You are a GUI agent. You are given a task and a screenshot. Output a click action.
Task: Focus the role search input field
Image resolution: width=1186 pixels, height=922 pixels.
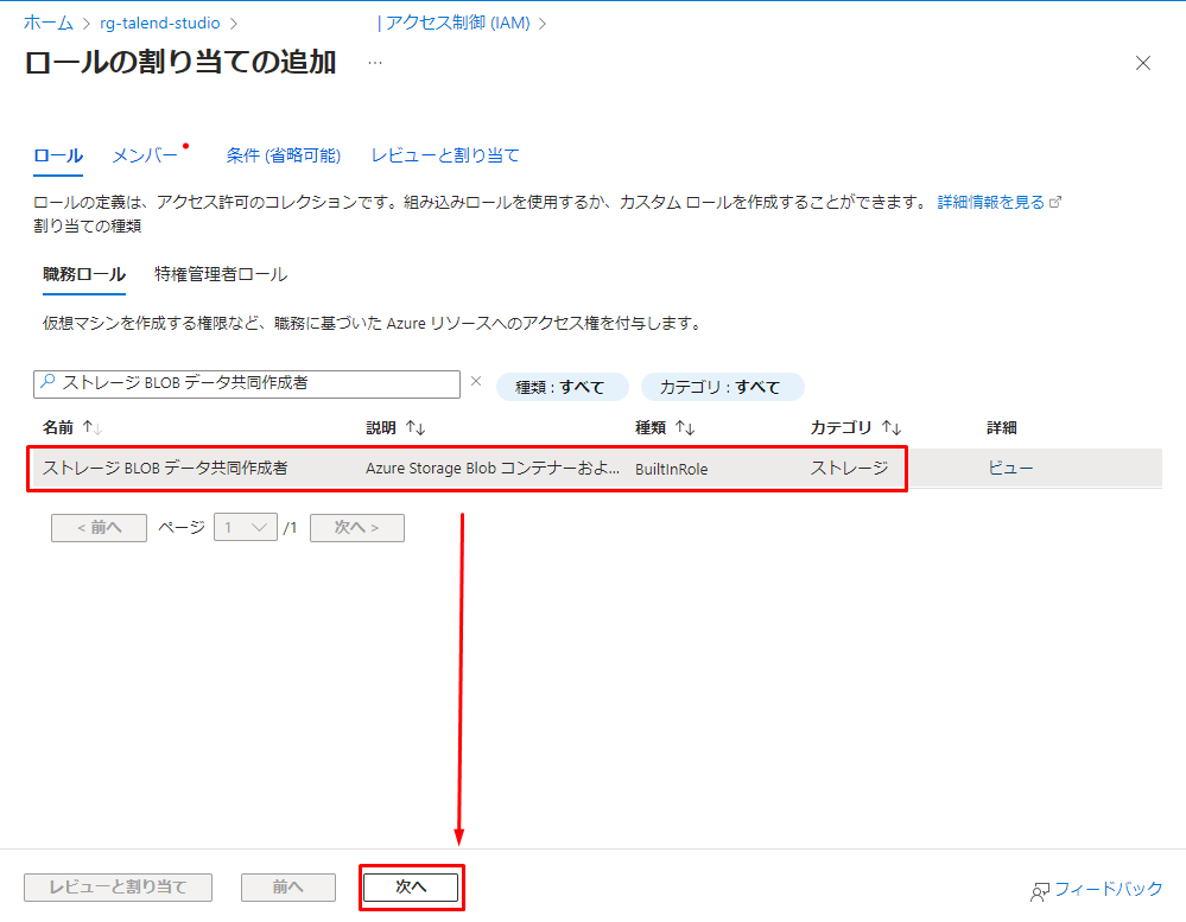[x=247, y=383]
